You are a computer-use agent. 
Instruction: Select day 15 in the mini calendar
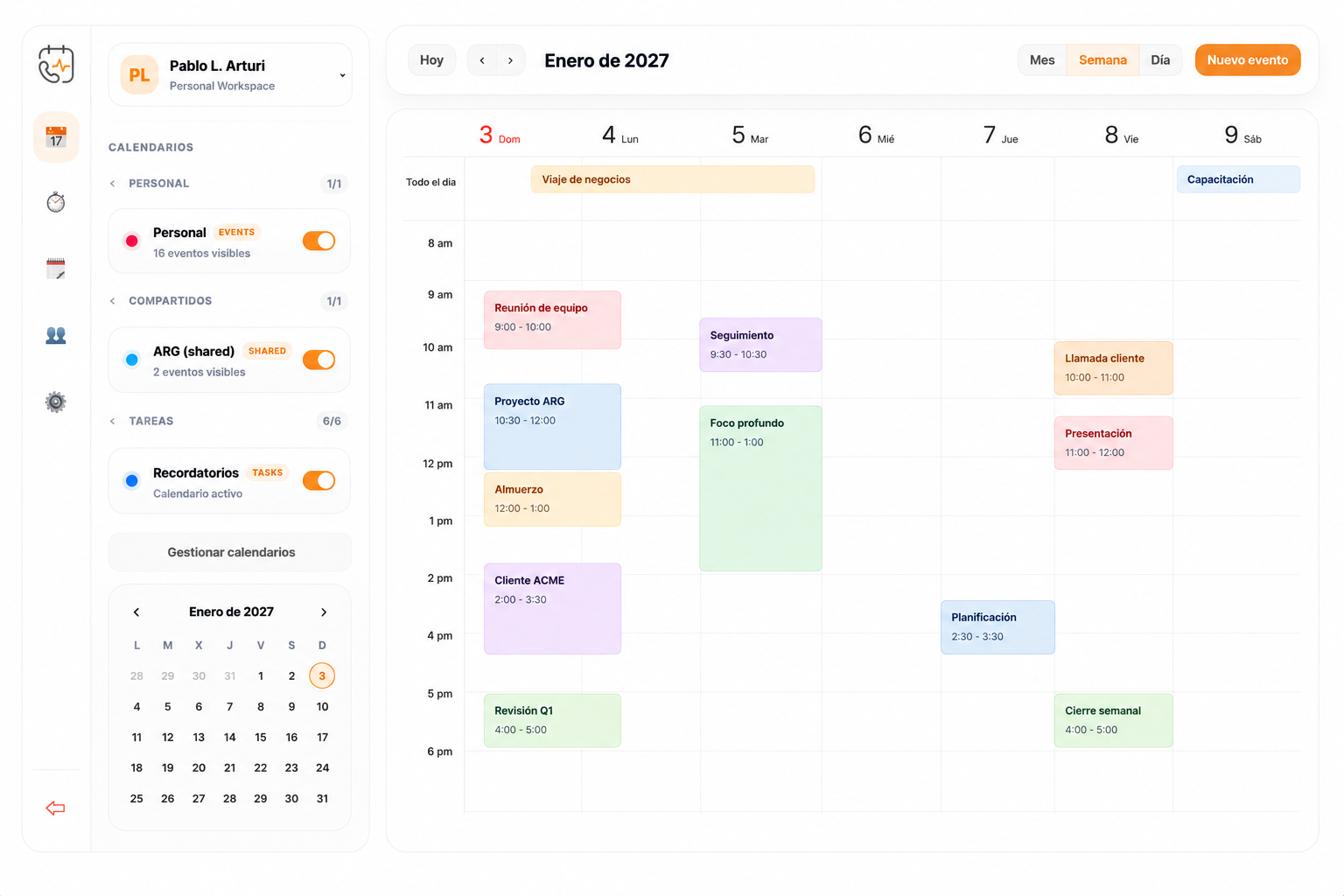click(261, 738)
